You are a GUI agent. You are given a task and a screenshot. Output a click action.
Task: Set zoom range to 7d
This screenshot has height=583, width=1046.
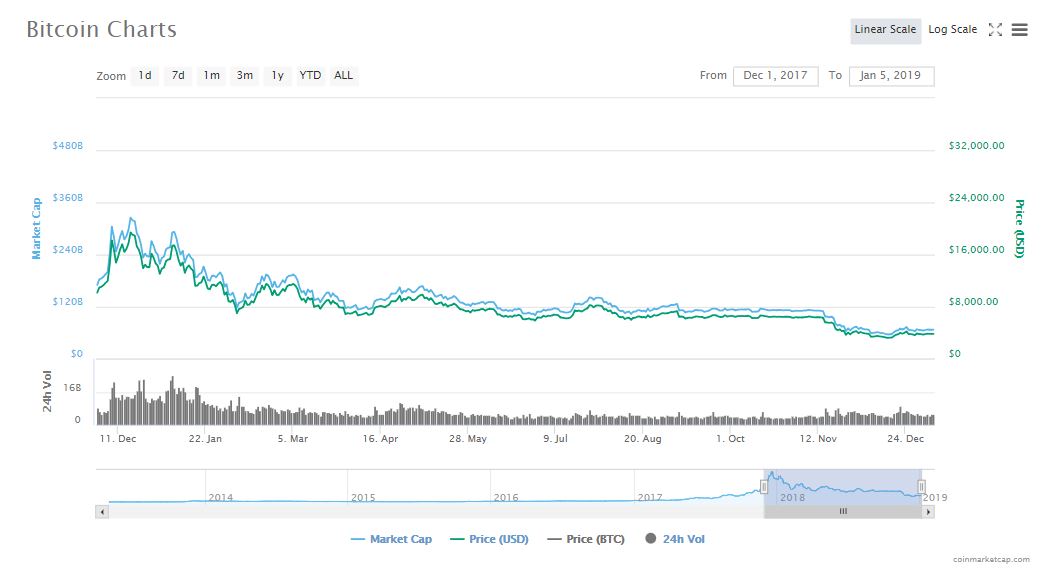click(x=178, y=76)
